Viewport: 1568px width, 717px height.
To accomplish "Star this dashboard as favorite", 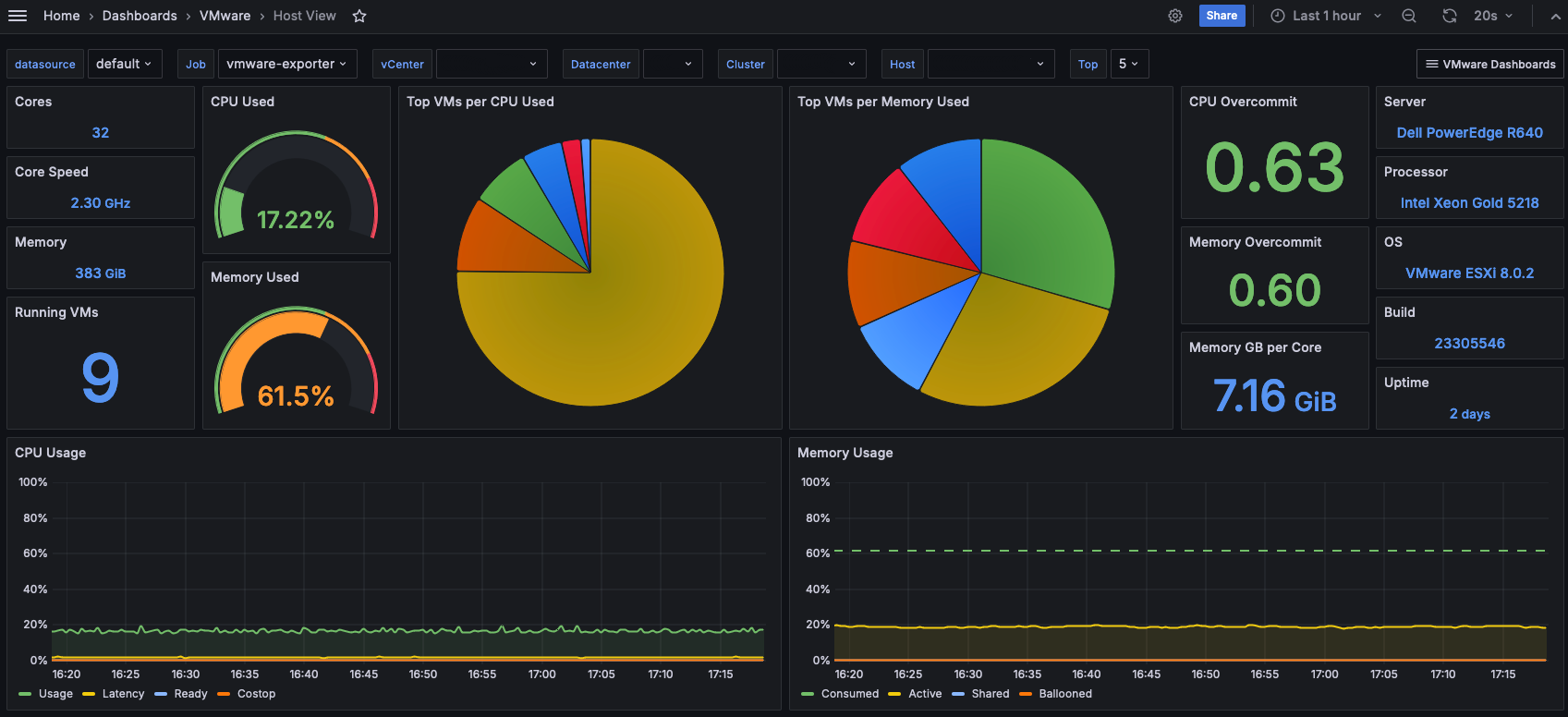I will click(x=359, y=16).
